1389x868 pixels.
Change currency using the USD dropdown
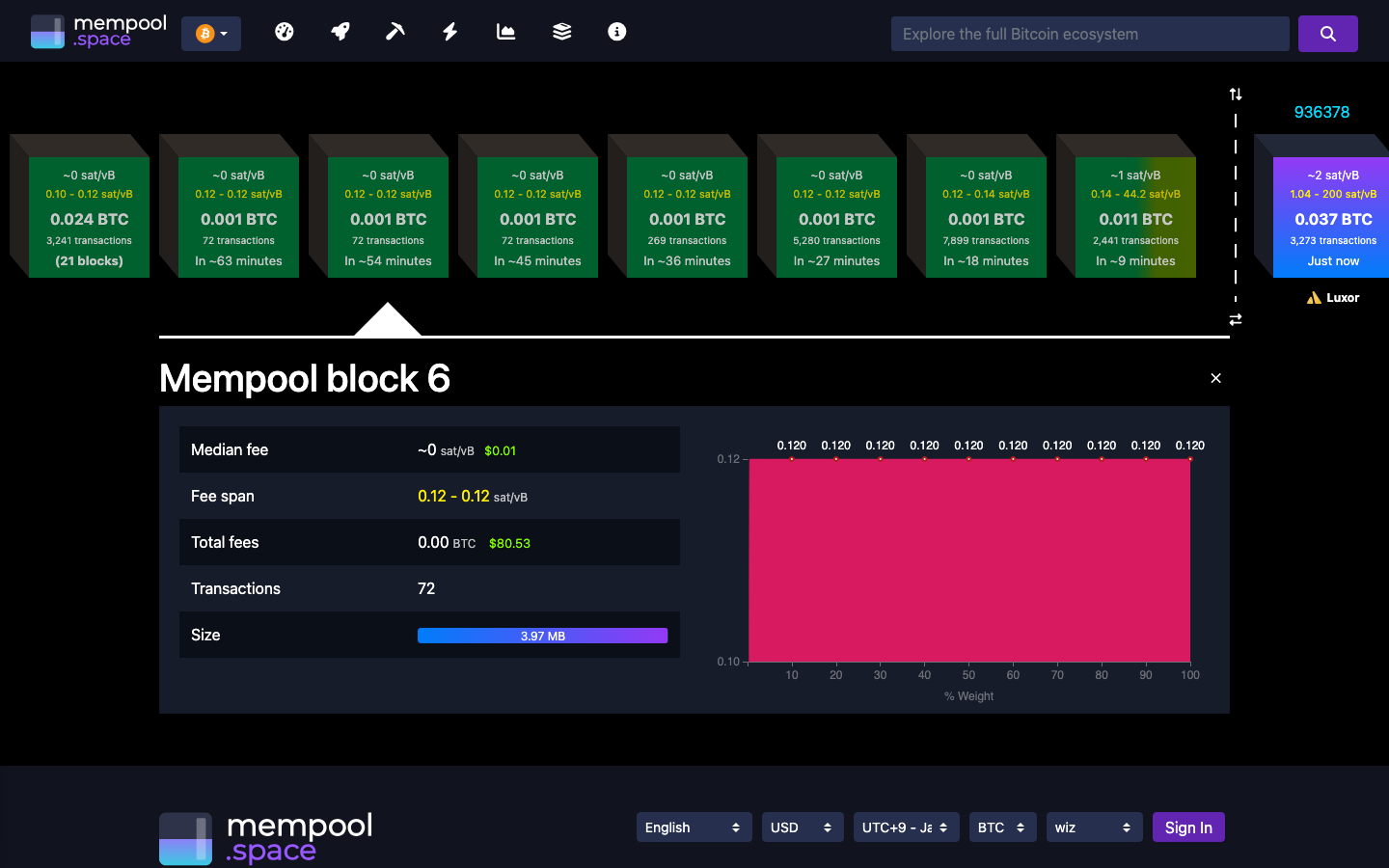tap(803, 827)
